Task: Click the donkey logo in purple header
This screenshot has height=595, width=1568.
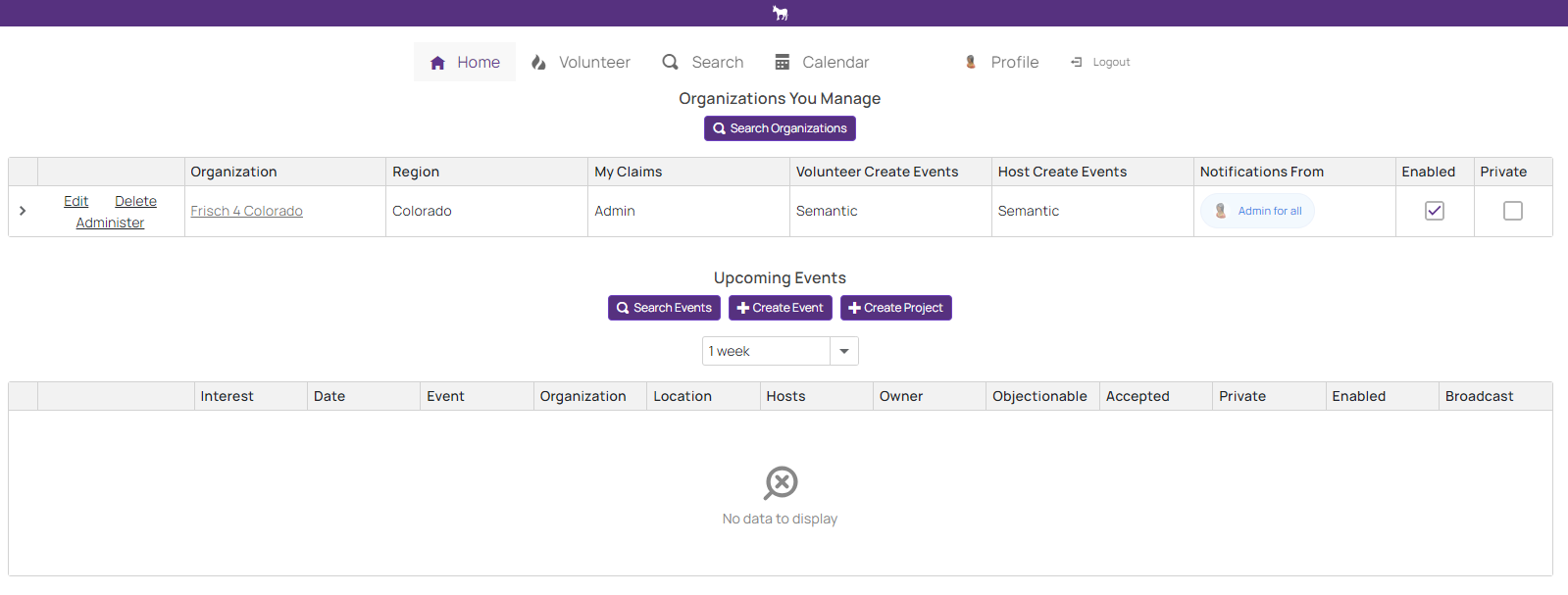Action: point(780,13)
